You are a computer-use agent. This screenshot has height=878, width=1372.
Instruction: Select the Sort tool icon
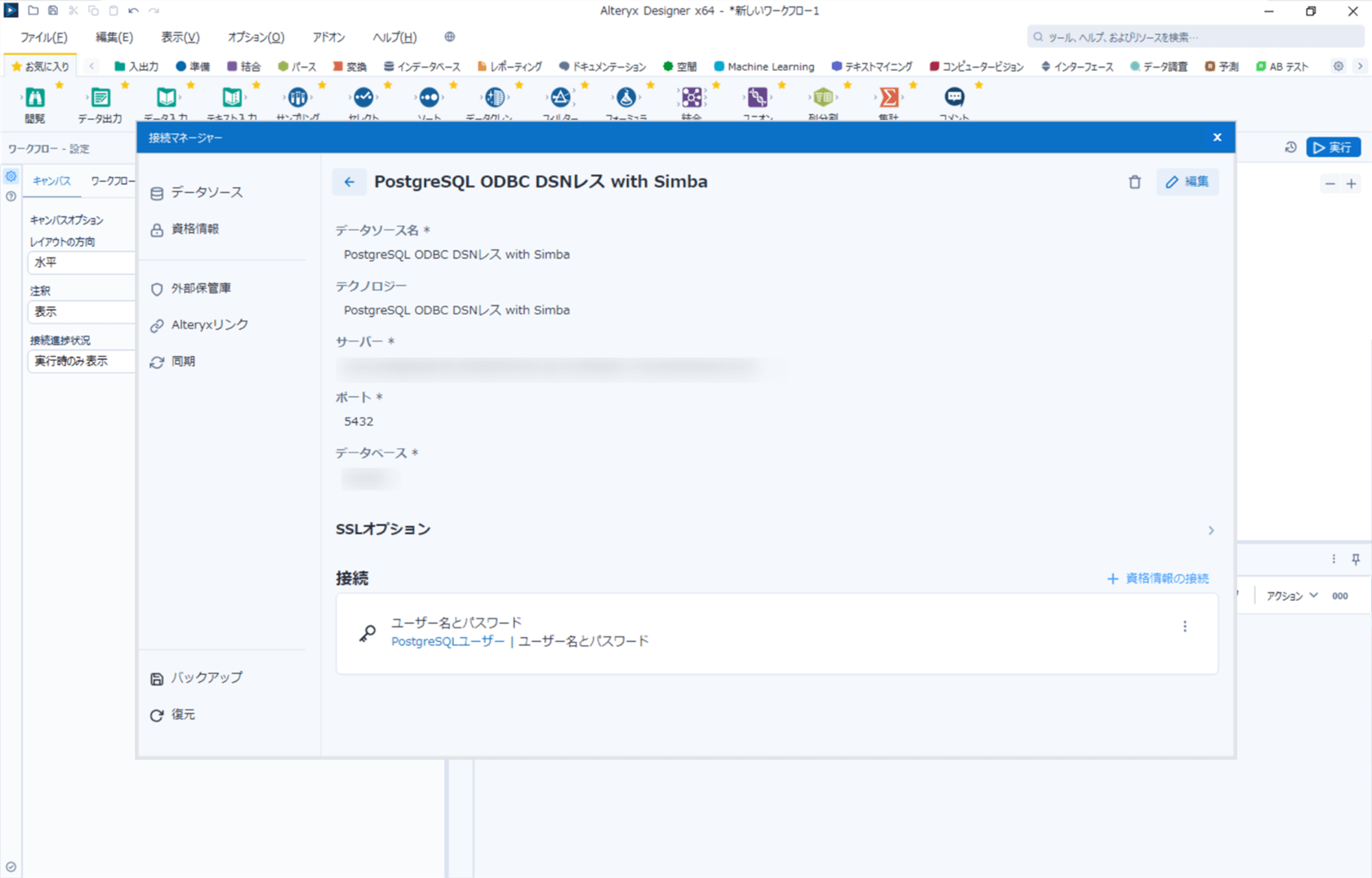tap(429, 97)
